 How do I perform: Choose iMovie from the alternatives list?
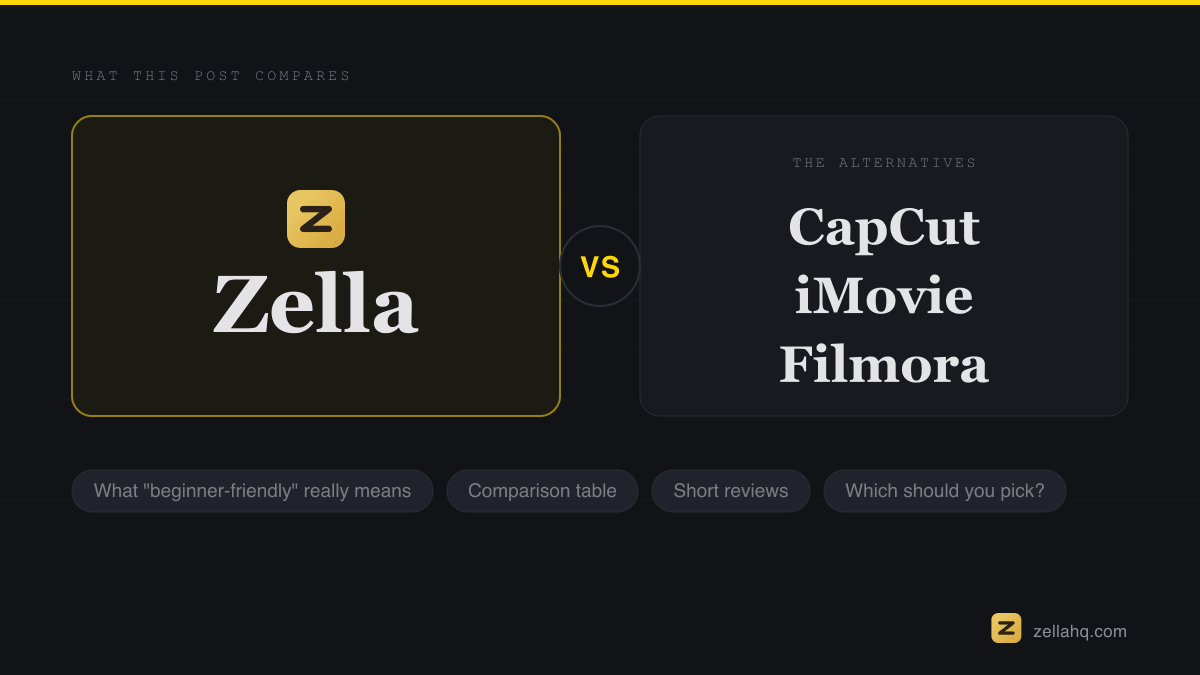pos(884,296)
